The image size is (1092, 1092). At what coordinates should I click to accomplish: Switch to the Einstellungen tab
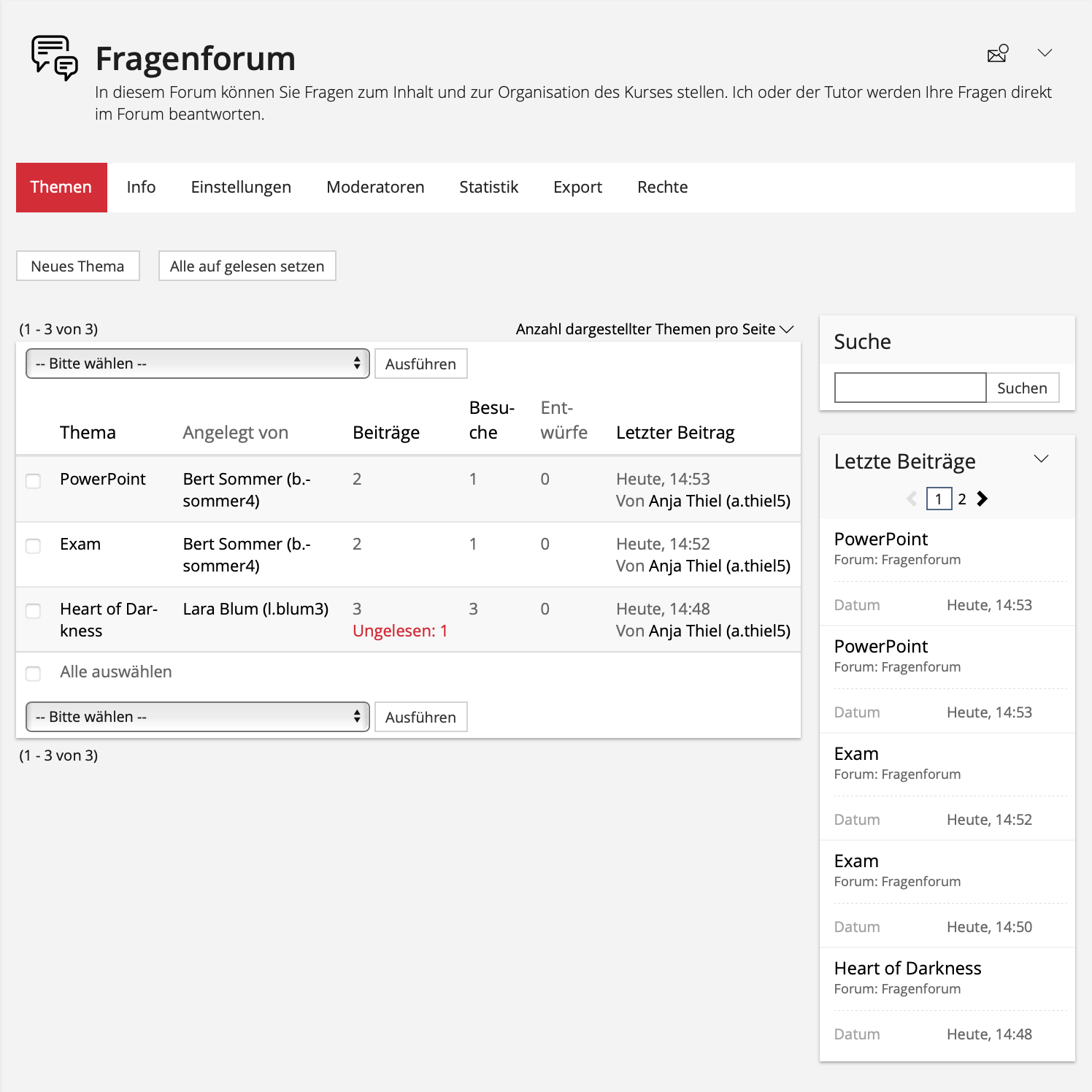[x=241, y=188]
